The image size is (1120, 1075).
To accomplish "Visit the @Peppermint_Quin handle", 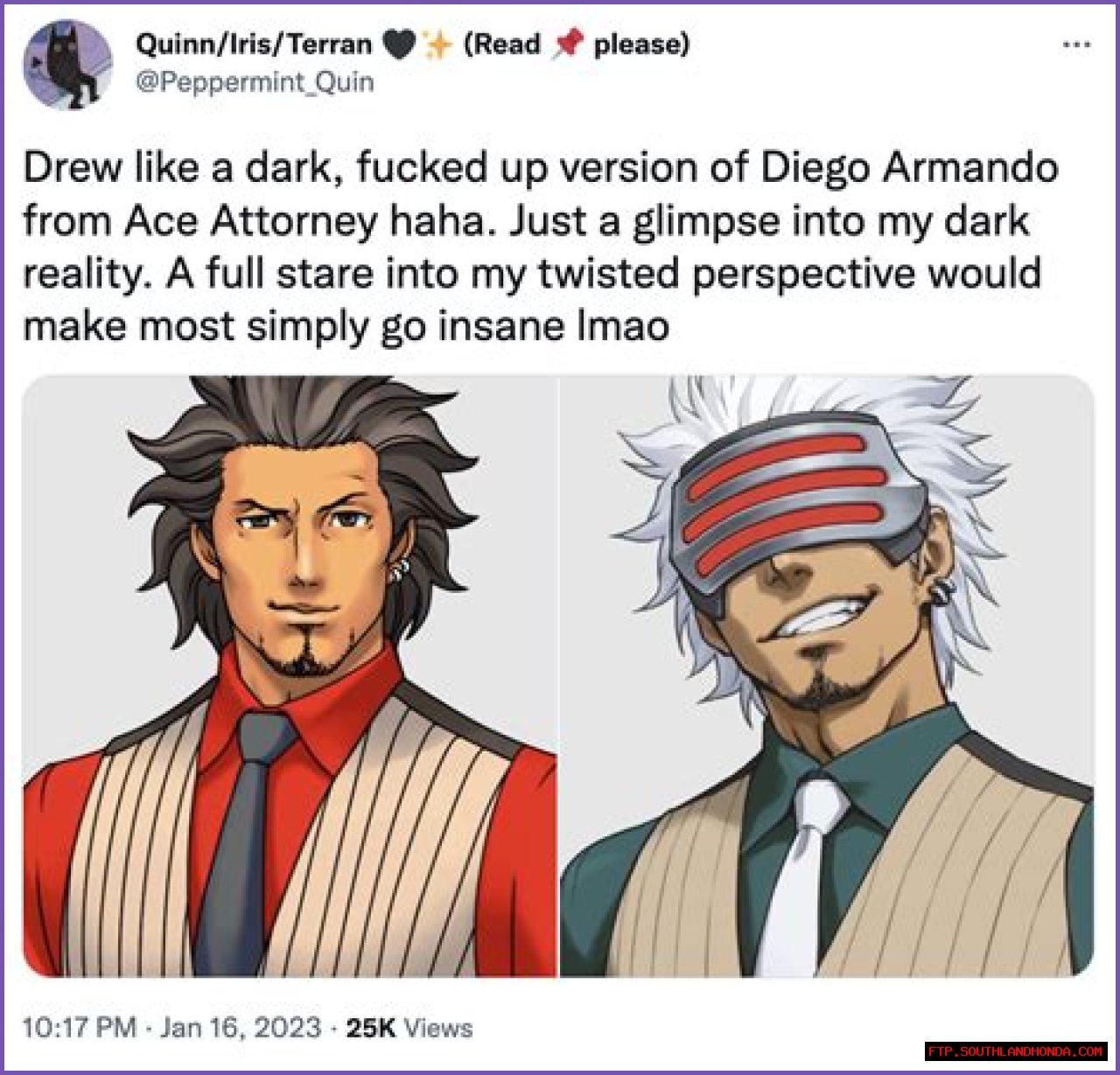I will coord(255,82).
